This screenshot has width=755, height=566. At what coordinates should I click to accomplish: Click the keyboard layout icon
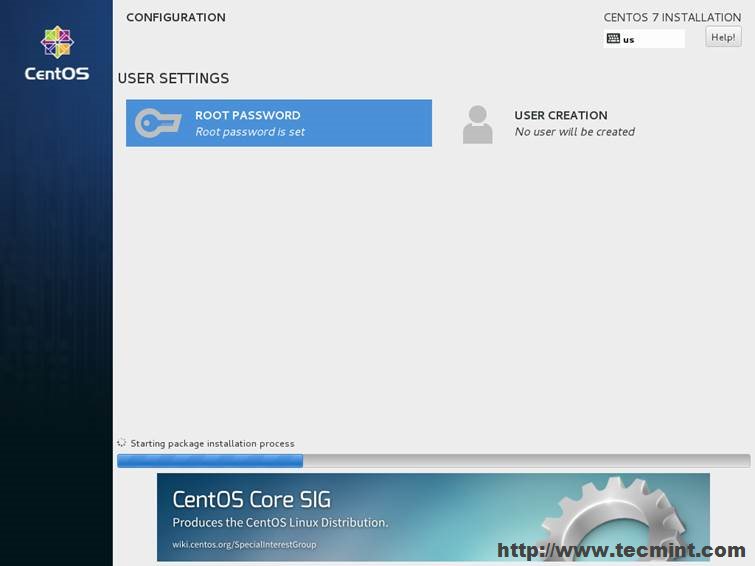click(x=613, y=39)
